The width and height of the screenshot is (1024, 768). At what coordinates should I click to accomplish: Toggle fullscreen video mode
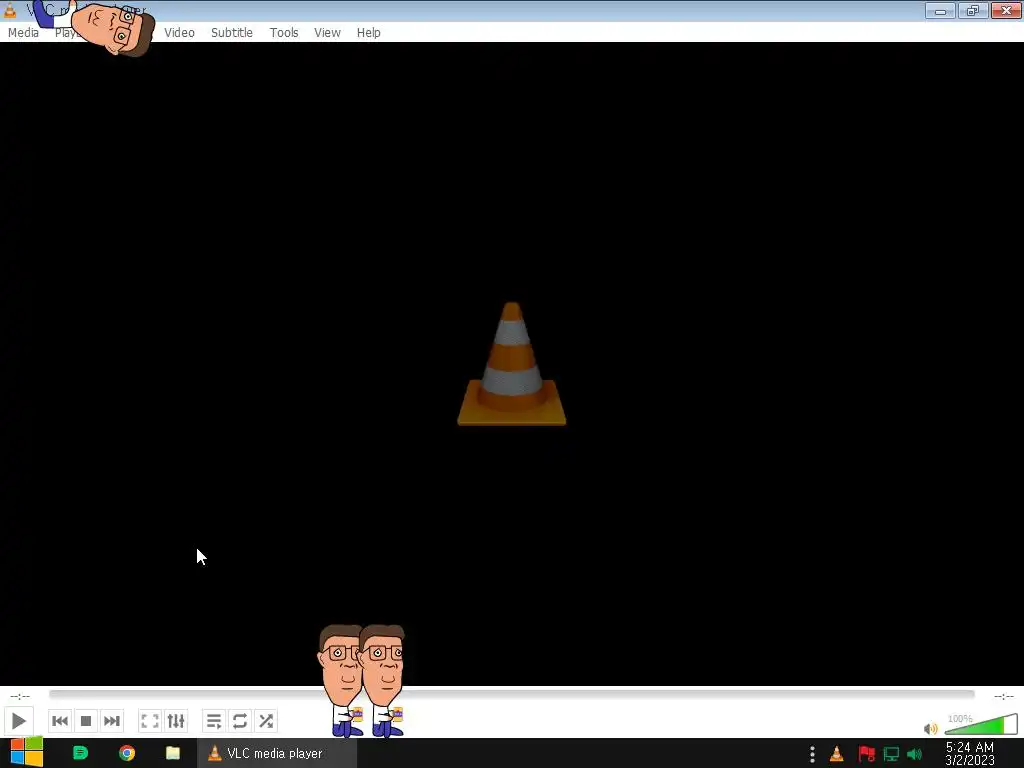coord(150,721)
